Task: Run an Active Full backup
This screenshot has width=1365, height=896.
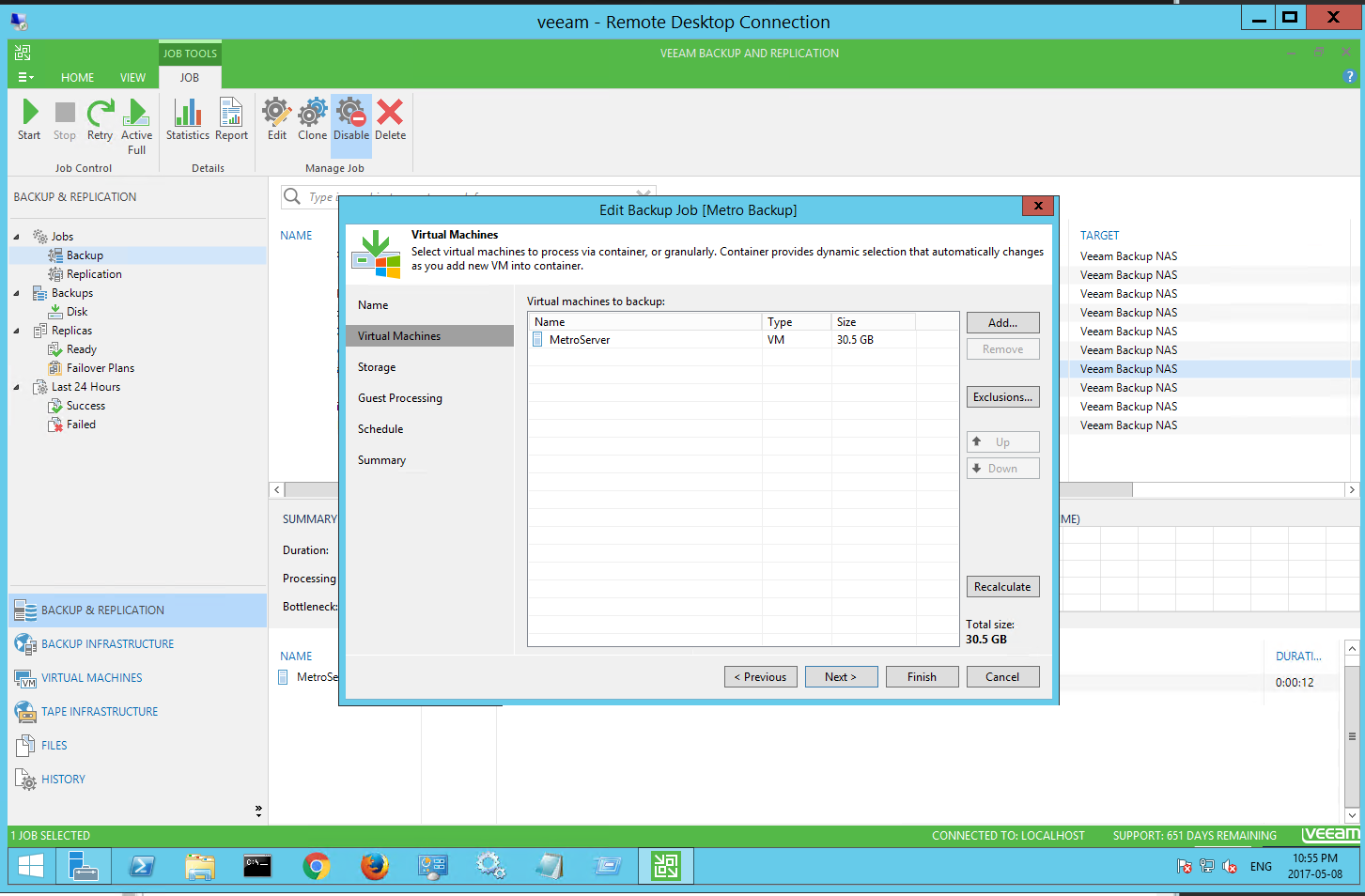Action: pos(136,127)
